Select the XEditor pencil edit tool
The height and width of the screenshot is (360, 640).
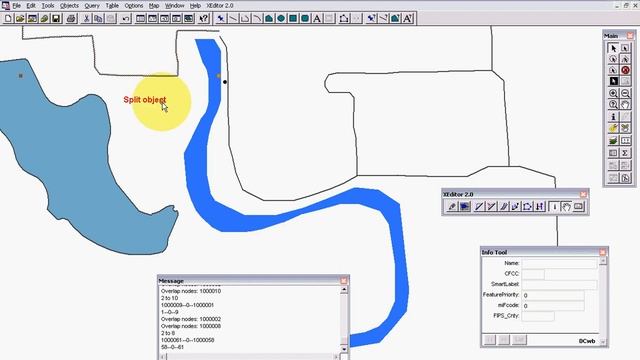pyautogui.click(x=451, y=207)
